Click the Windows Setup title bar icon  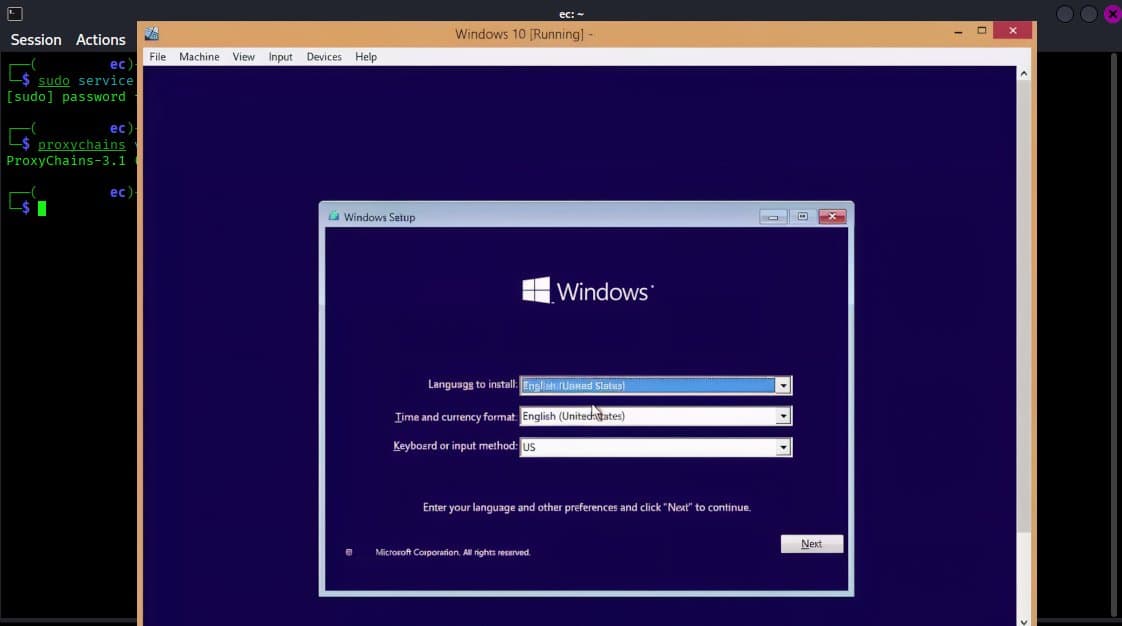click(x=333, y=216)
